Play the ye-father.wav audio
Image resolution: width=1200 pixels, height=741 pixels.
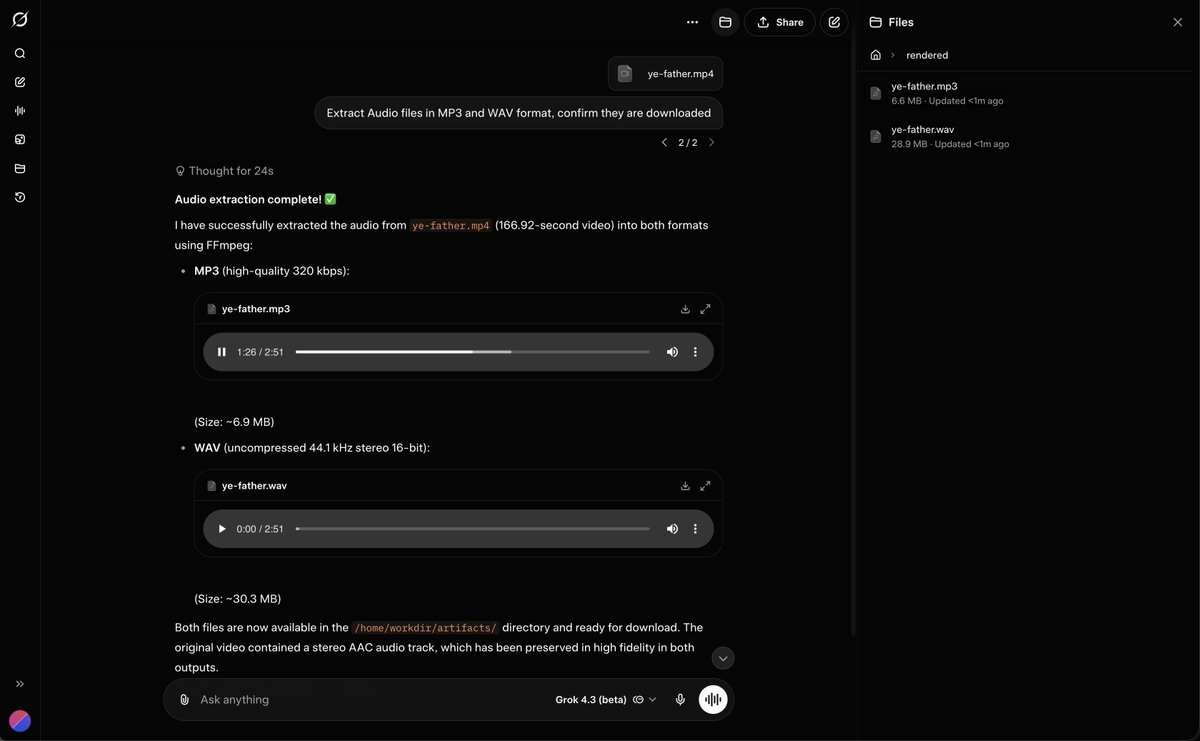click(x=222, y=529)
